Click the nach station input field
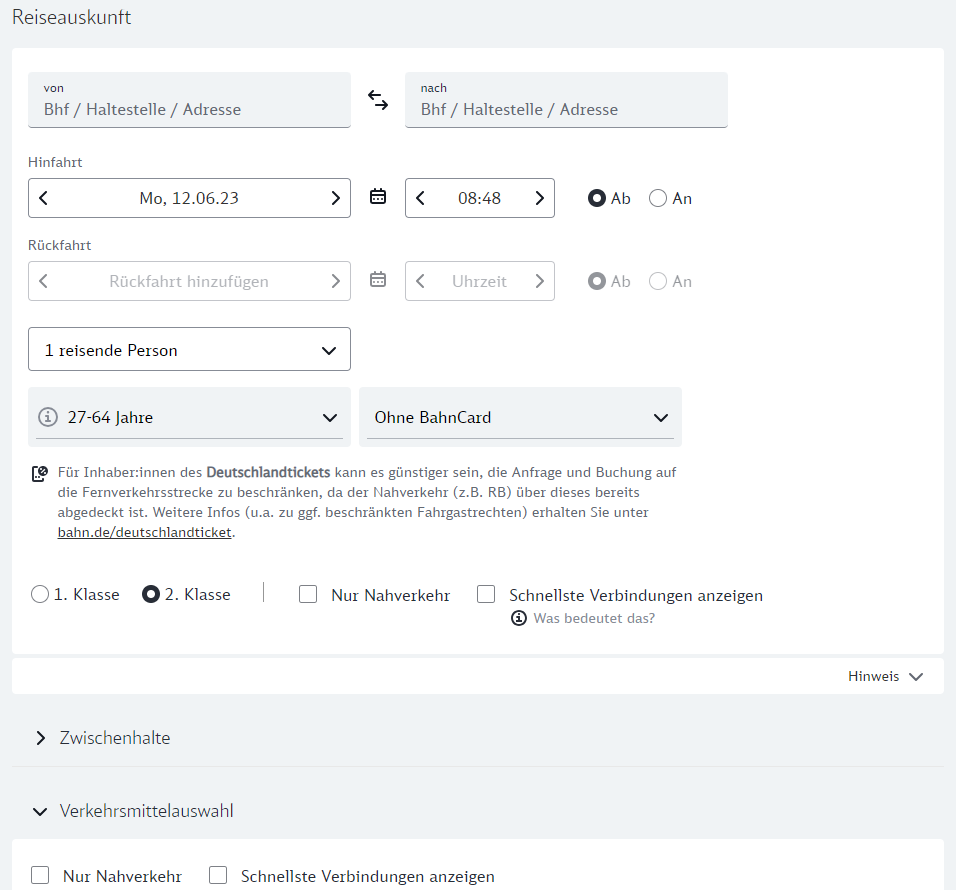The height and width of the screenshot is (890, 956). click(x=566, y=100)
